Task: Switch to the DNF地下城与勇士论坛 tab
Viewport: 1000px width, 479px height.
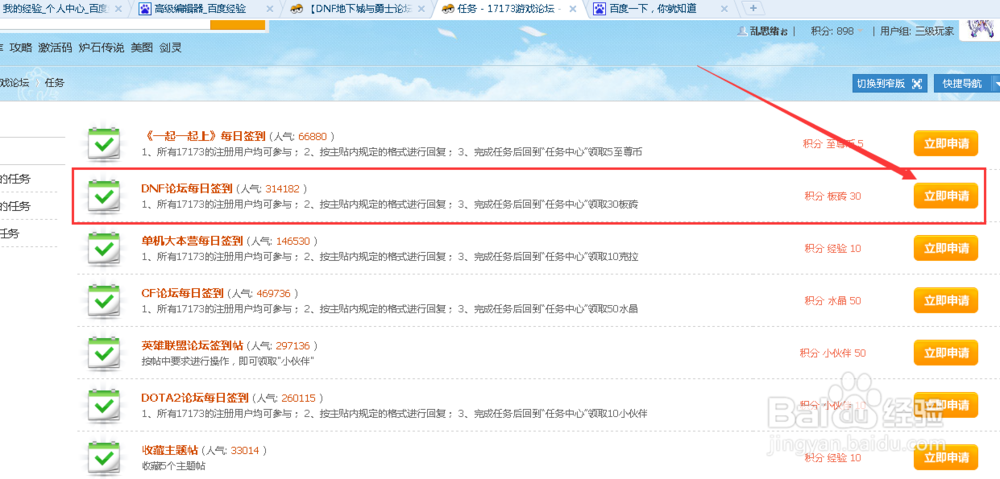Action: [x=359, y=9]
